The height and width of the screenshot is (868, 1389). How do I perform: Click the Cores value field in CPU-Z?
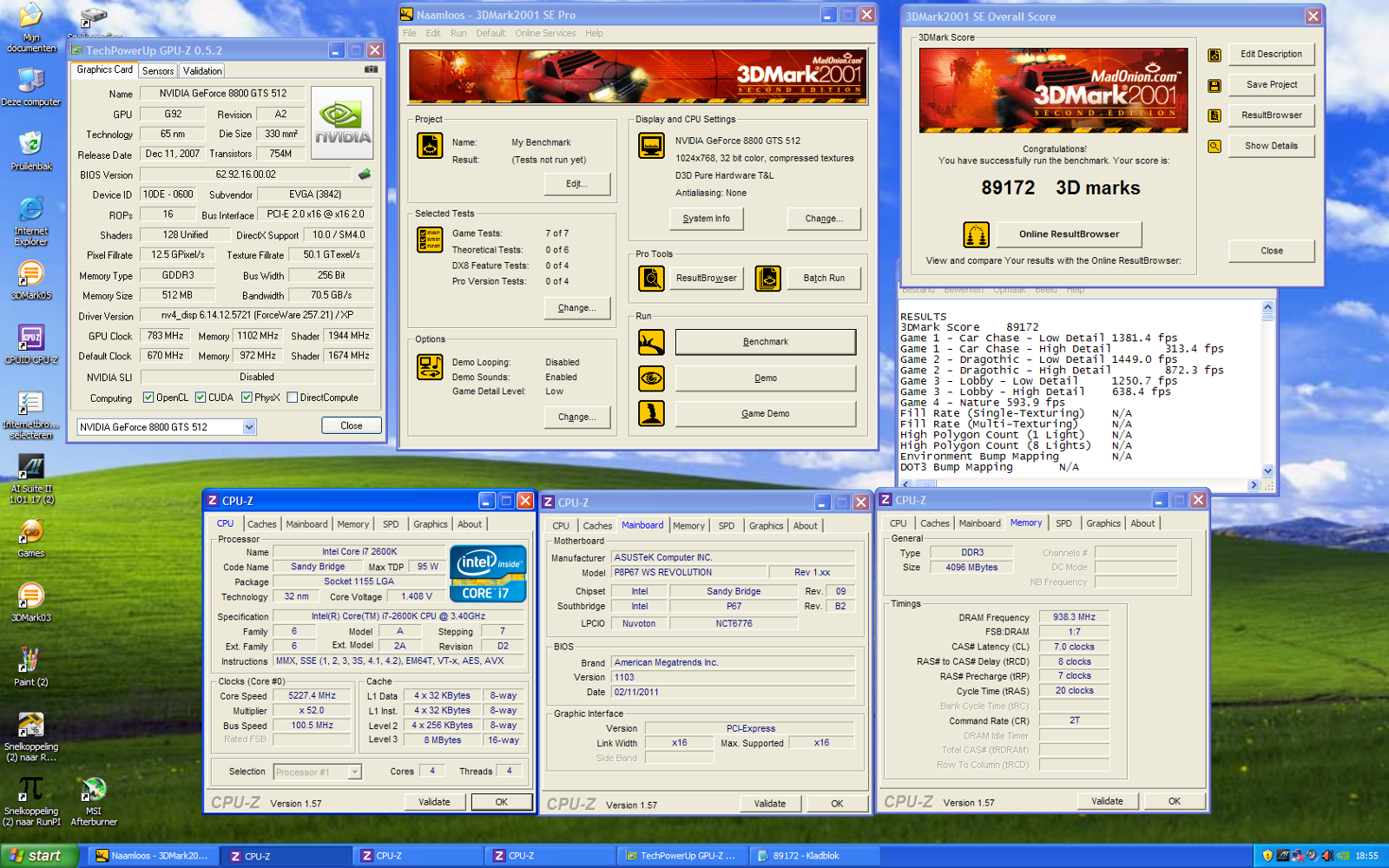coord(432,771)
